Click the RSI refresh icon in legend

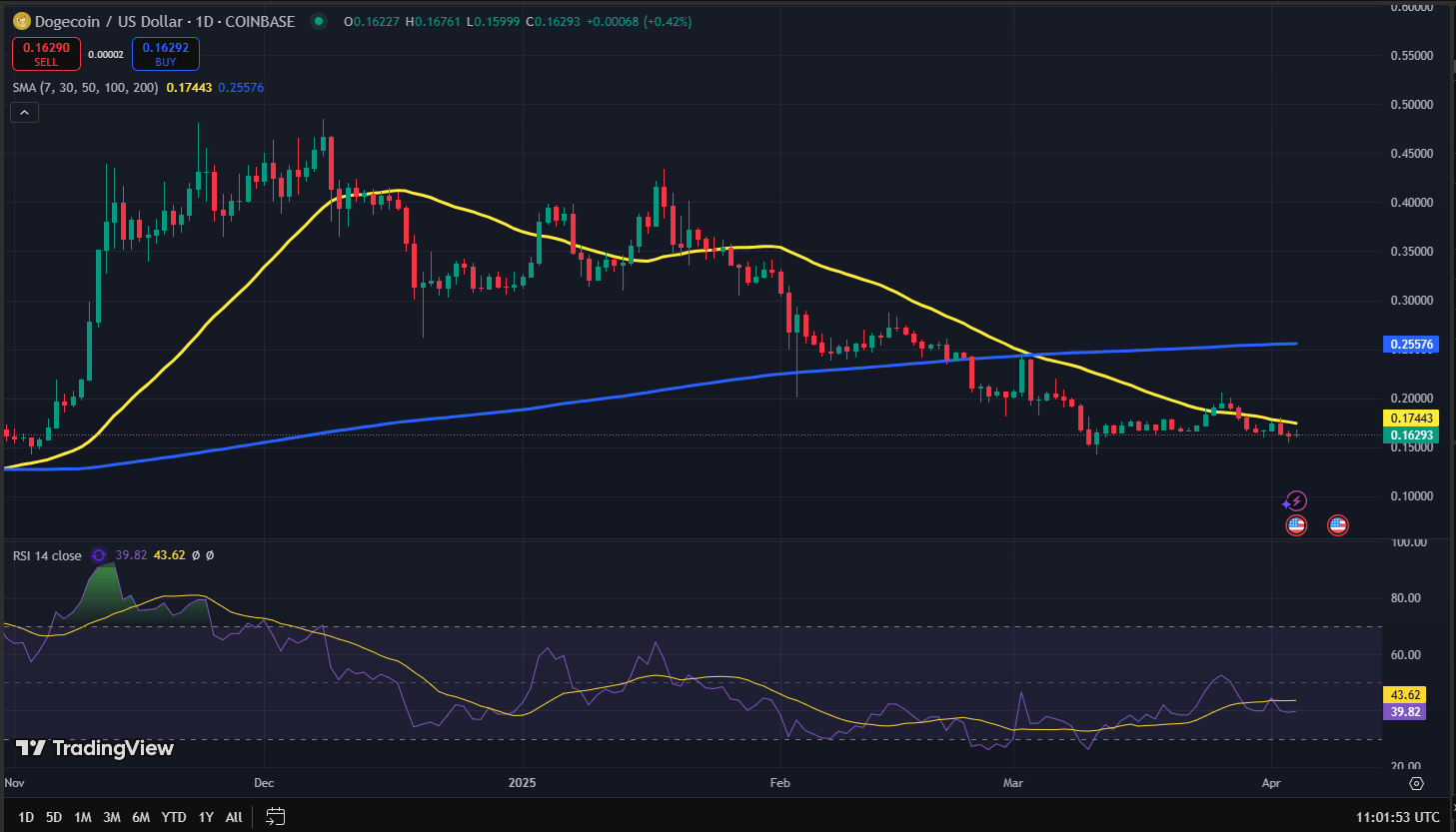pos(99,555)
